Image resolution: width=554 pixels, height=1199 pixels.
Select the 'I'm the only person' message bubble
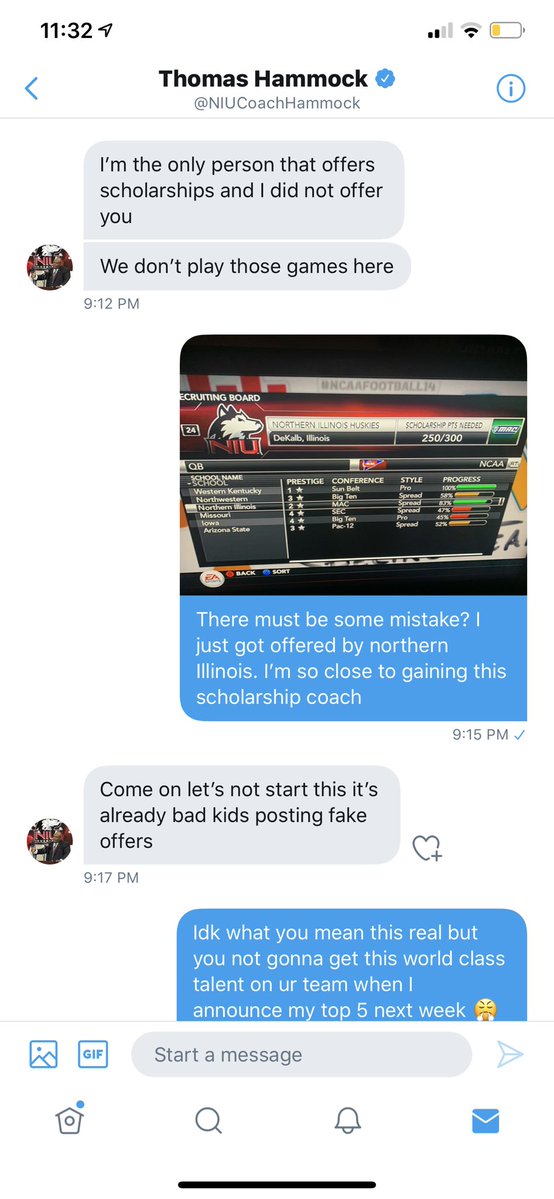[x=244, y=190]
